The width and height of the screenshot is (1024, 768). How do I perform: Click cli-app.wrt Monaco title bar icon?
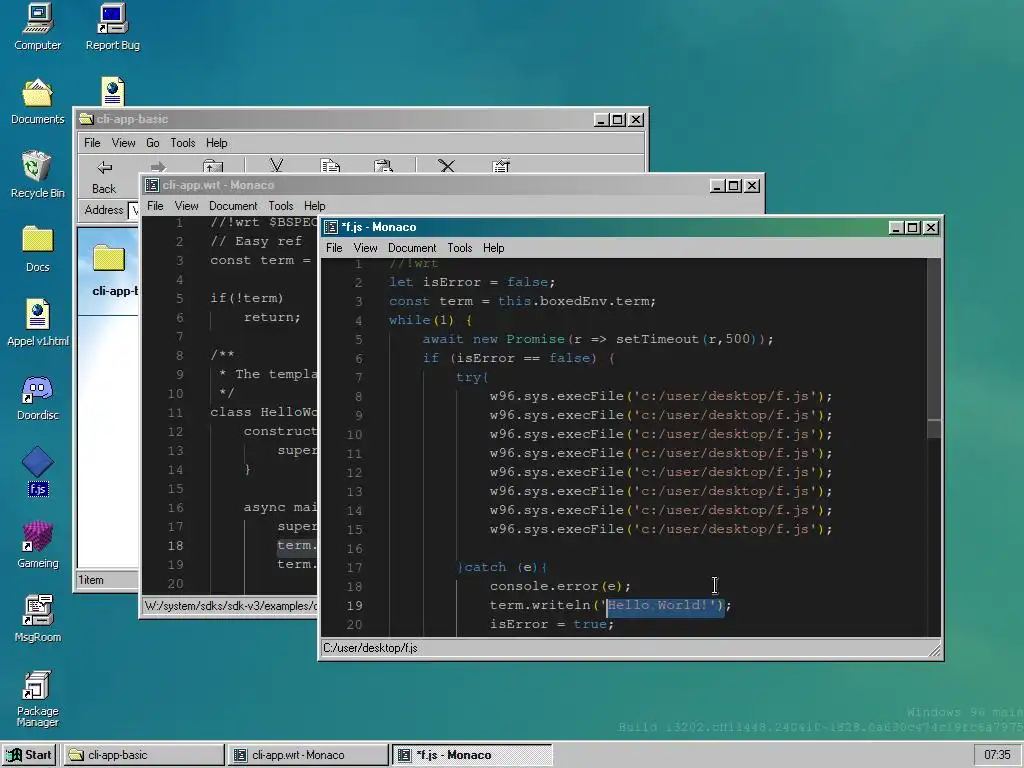[x=152, y=185]
